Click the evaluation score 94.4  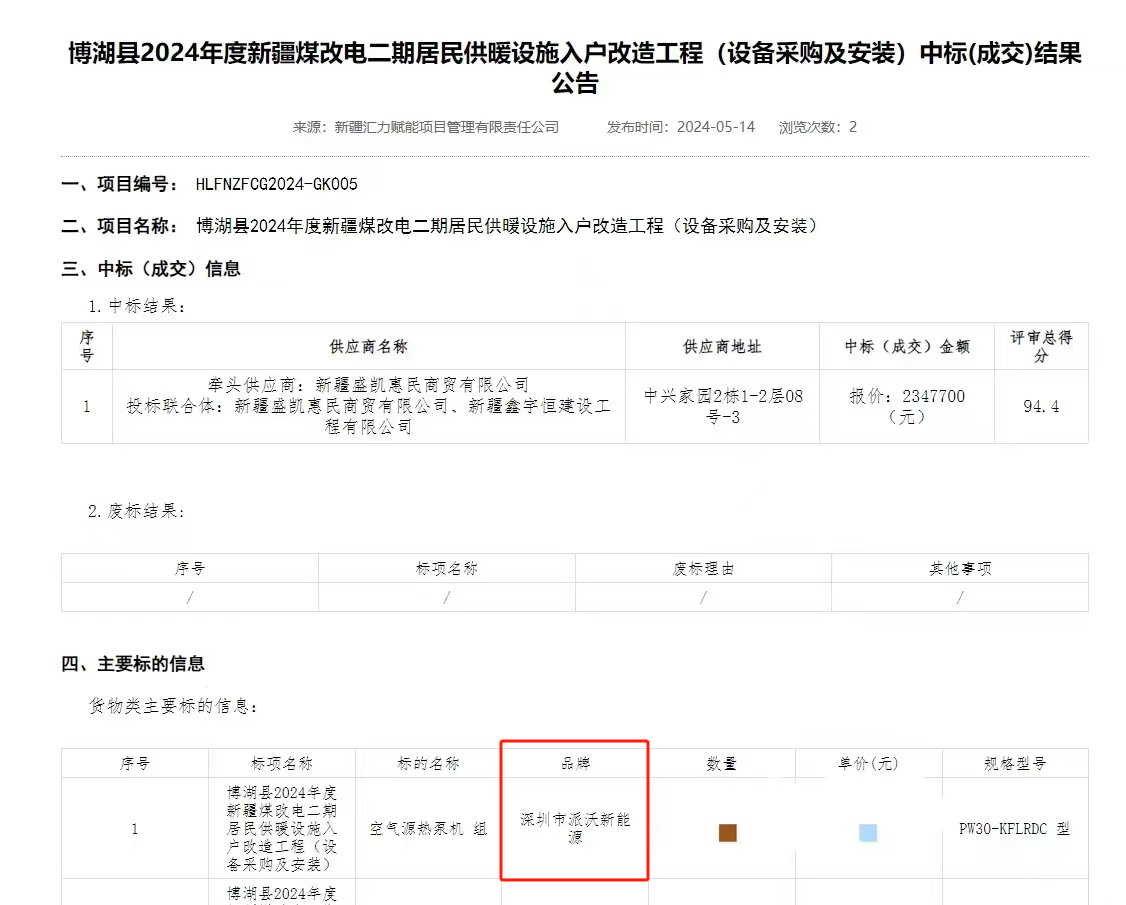point(1041,407)
